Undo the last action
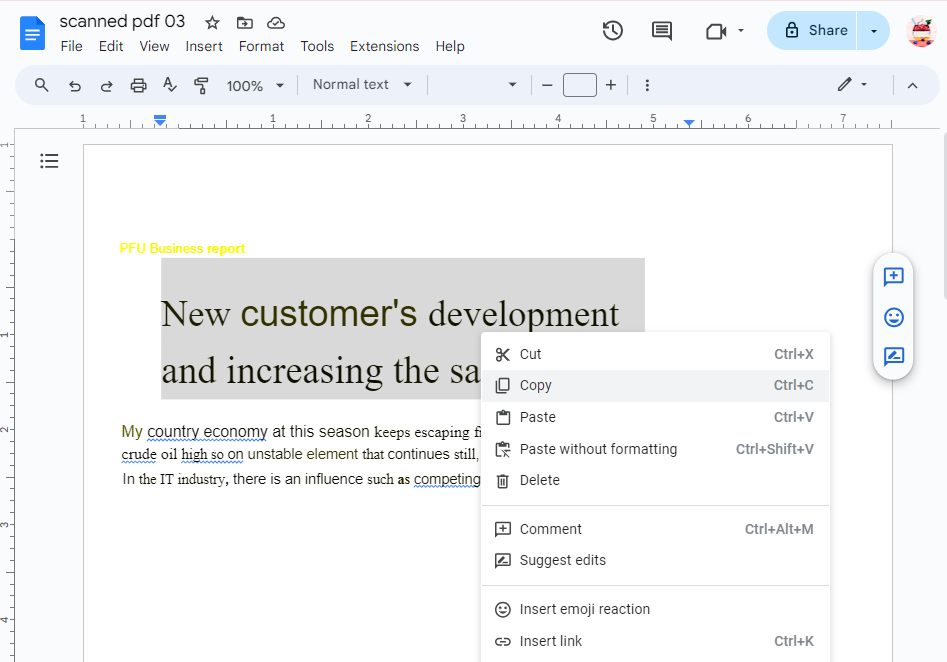 pos(74,85)
